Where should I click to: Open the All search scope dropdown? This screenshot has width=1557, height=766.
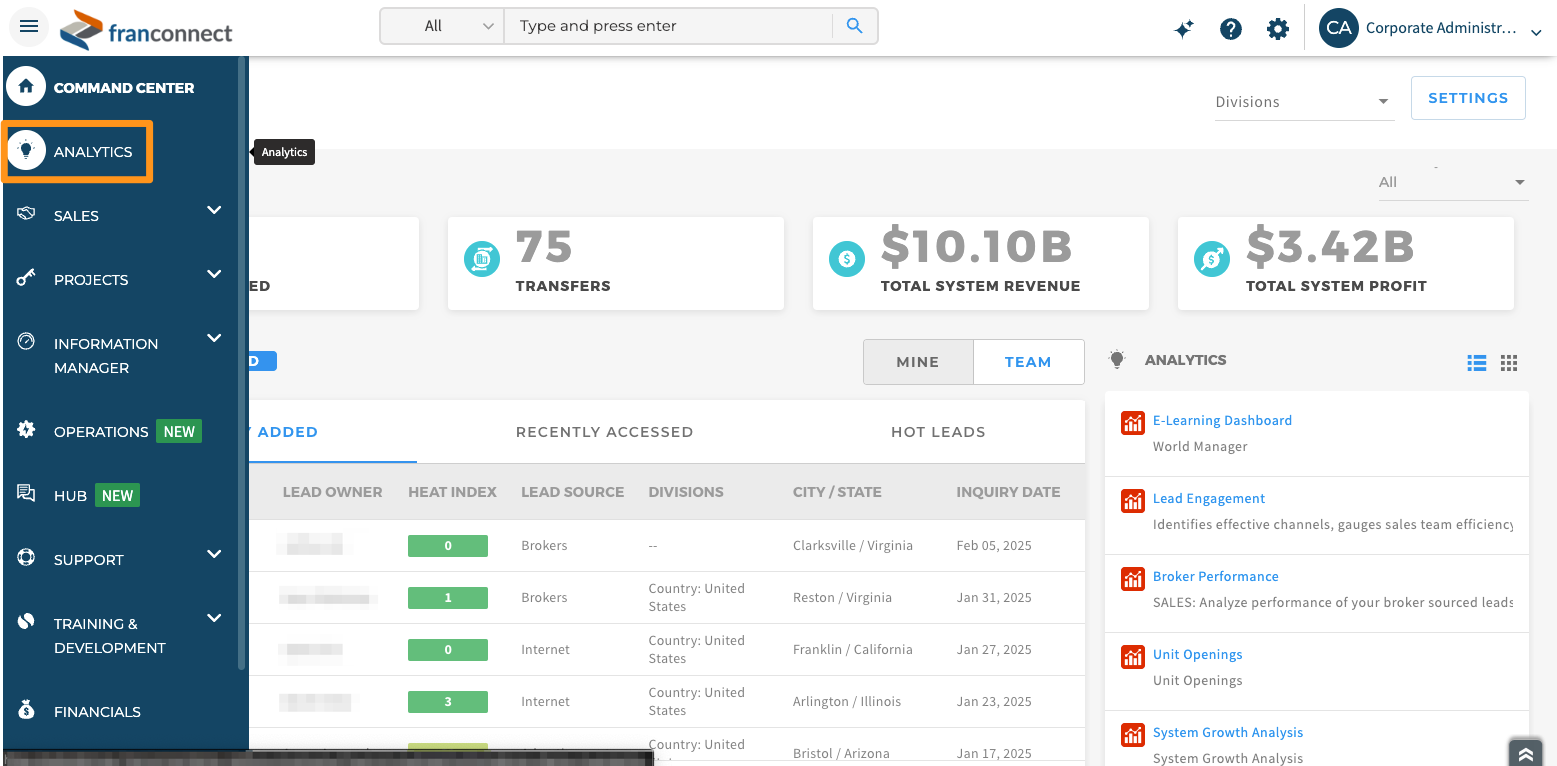(x=443, y=26)
